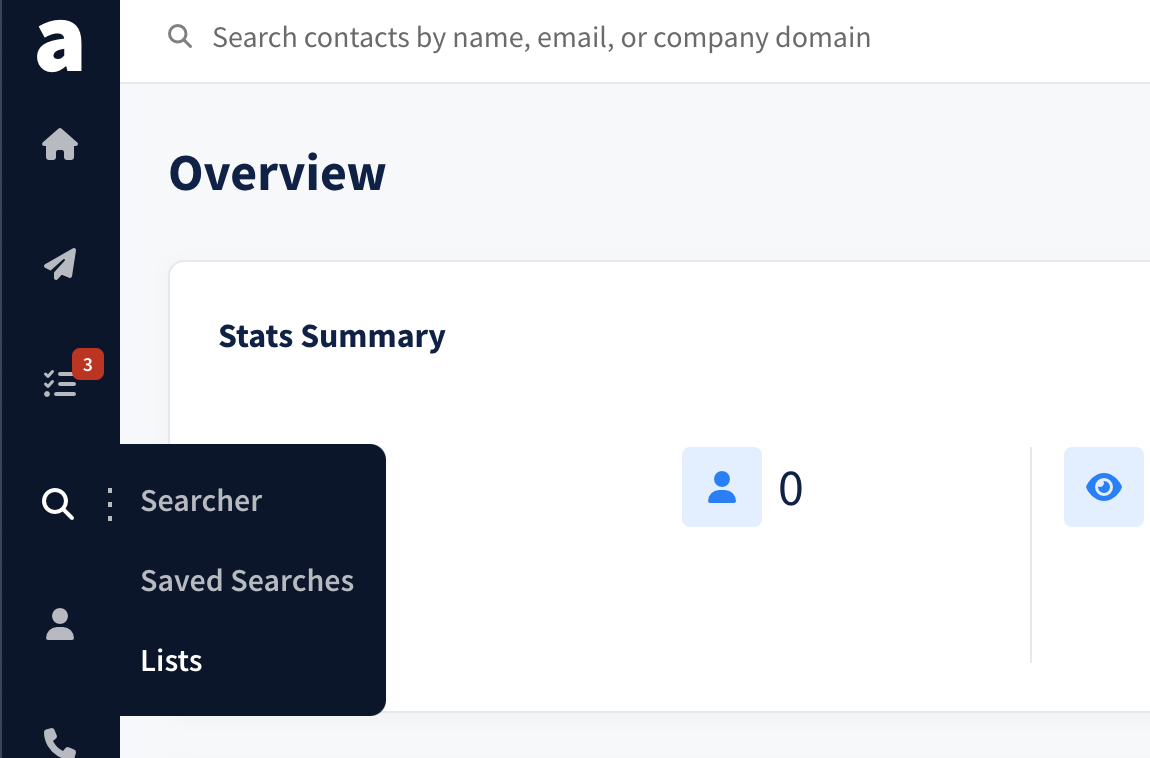This screenshot has width=1150, height=758.
Task: Click the blue person stat icon
Action: point(722,487)
